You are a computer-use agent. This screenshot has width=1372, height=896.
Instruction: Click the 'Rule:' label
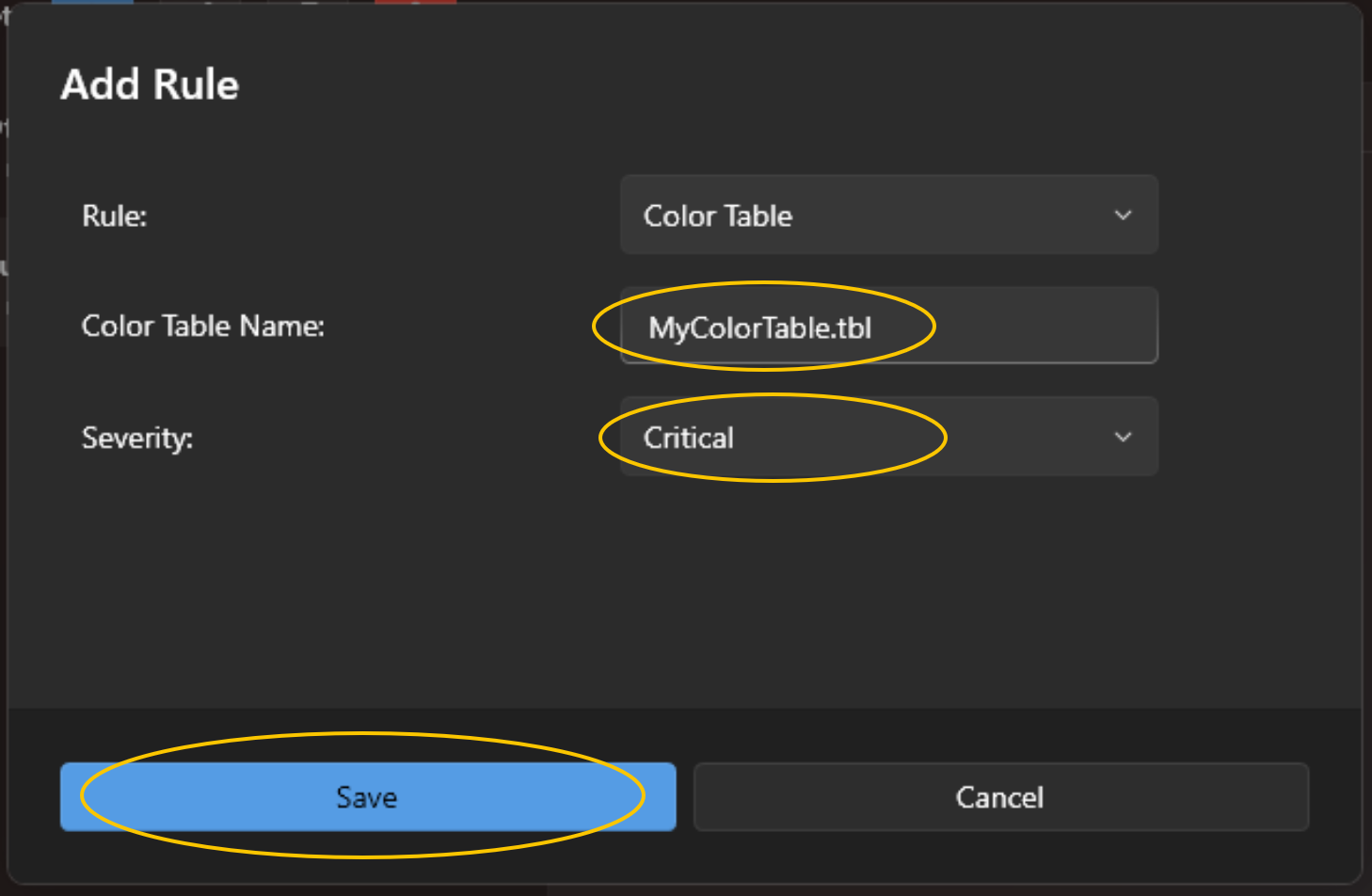[115, 216]
